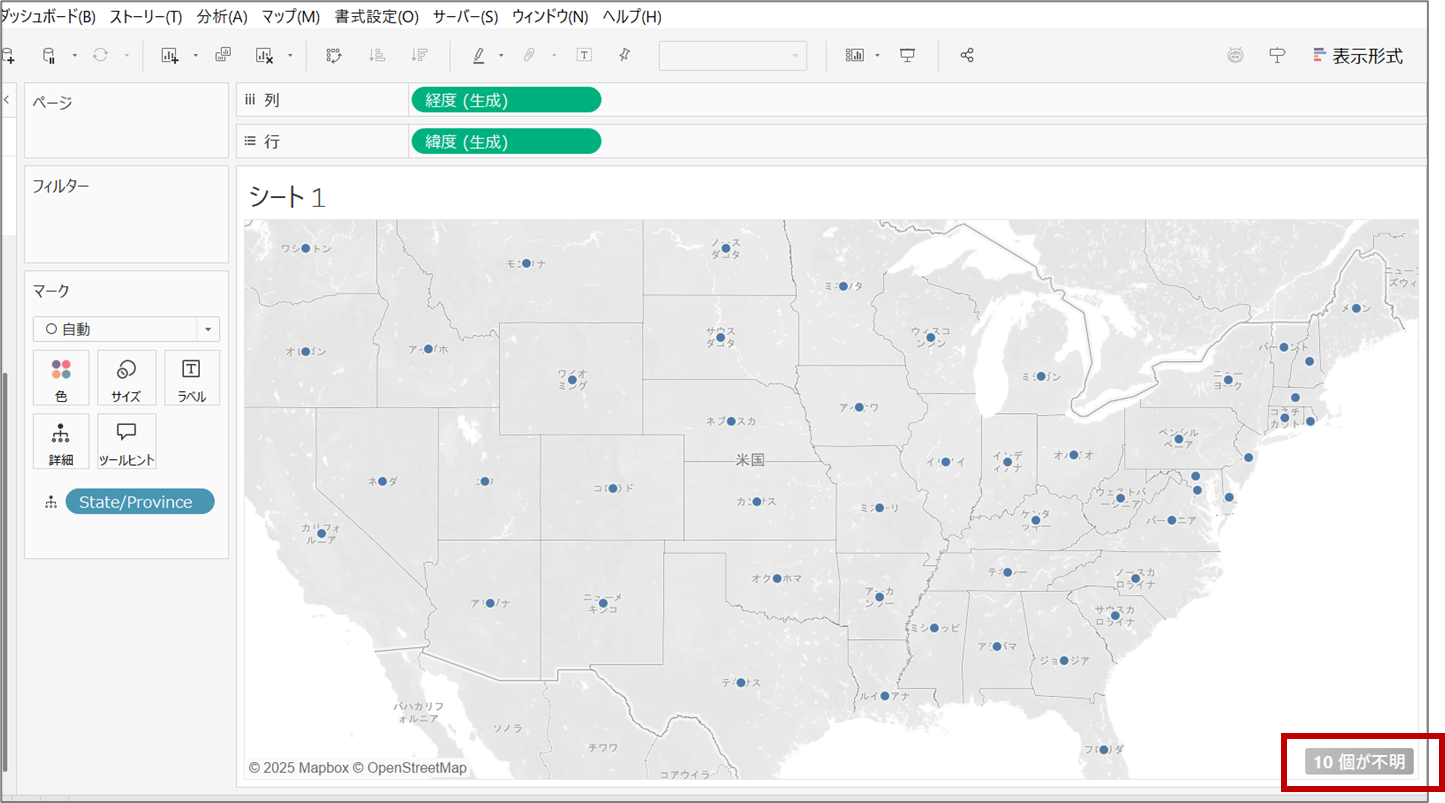Open the fit width dropdown in toolbar
This screenshot has width=1445, height=803.
point(733,56)
